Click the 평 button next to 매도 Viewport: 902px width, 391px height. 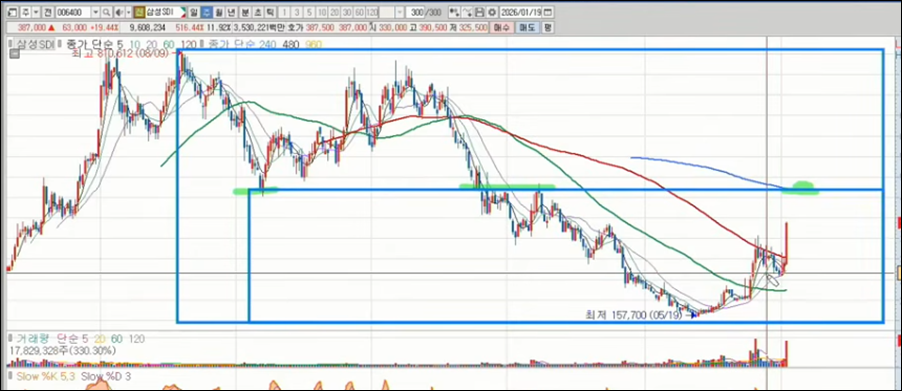click(x=548, y=28)
